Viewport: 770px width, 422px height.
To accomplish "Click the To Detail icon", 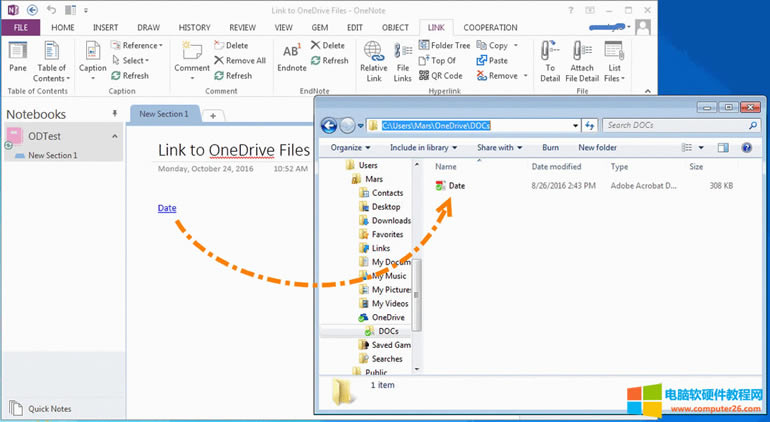I will tap(550, 59).
